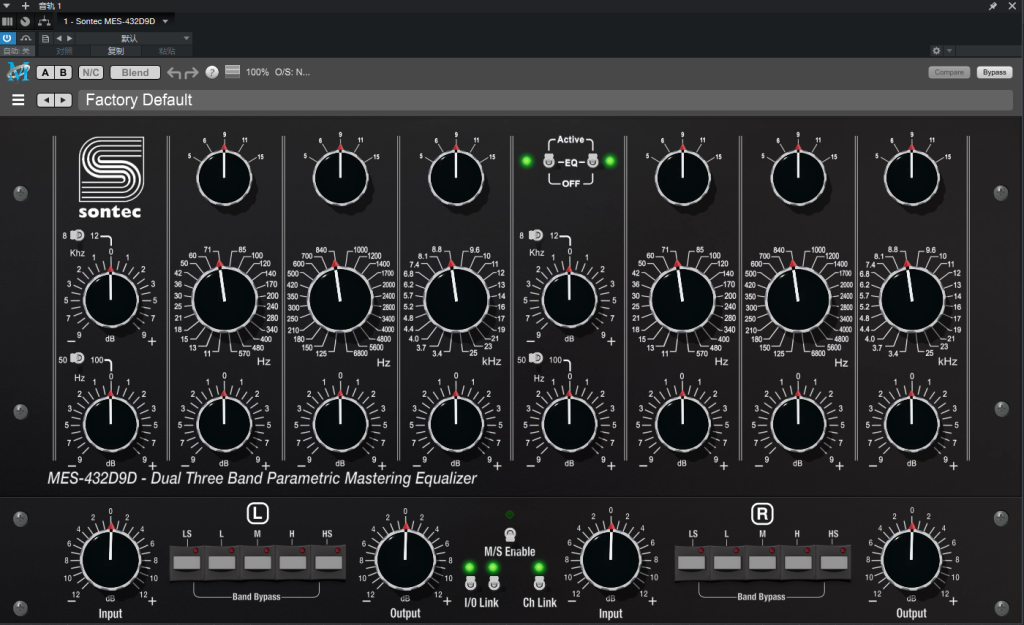Open the gear settings icon

click(x=936, y=50)
